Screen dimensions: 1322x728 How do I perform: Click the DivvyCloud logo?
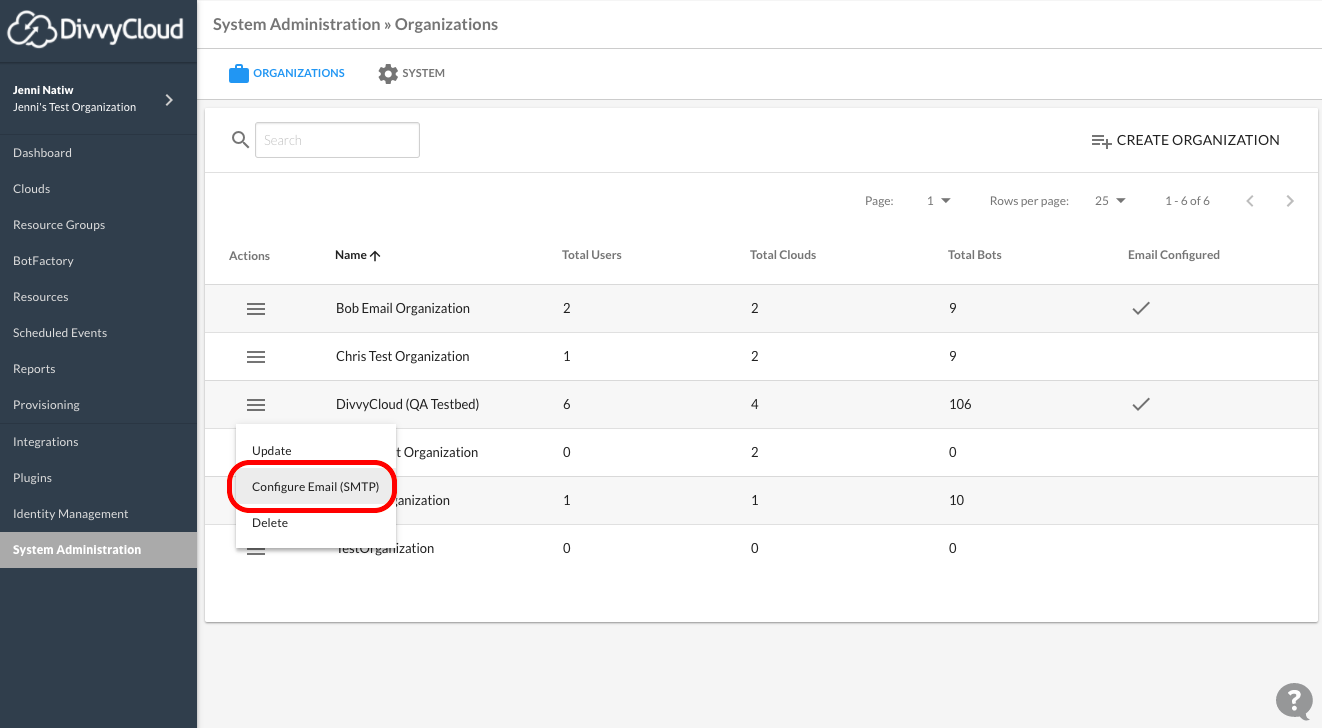point(95,27)
